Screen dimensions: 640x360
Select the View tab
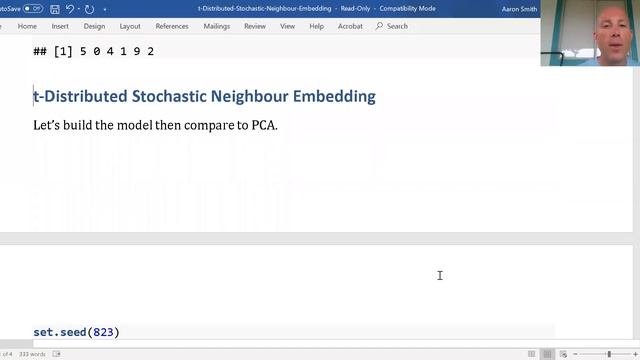[x=287, y=26]
